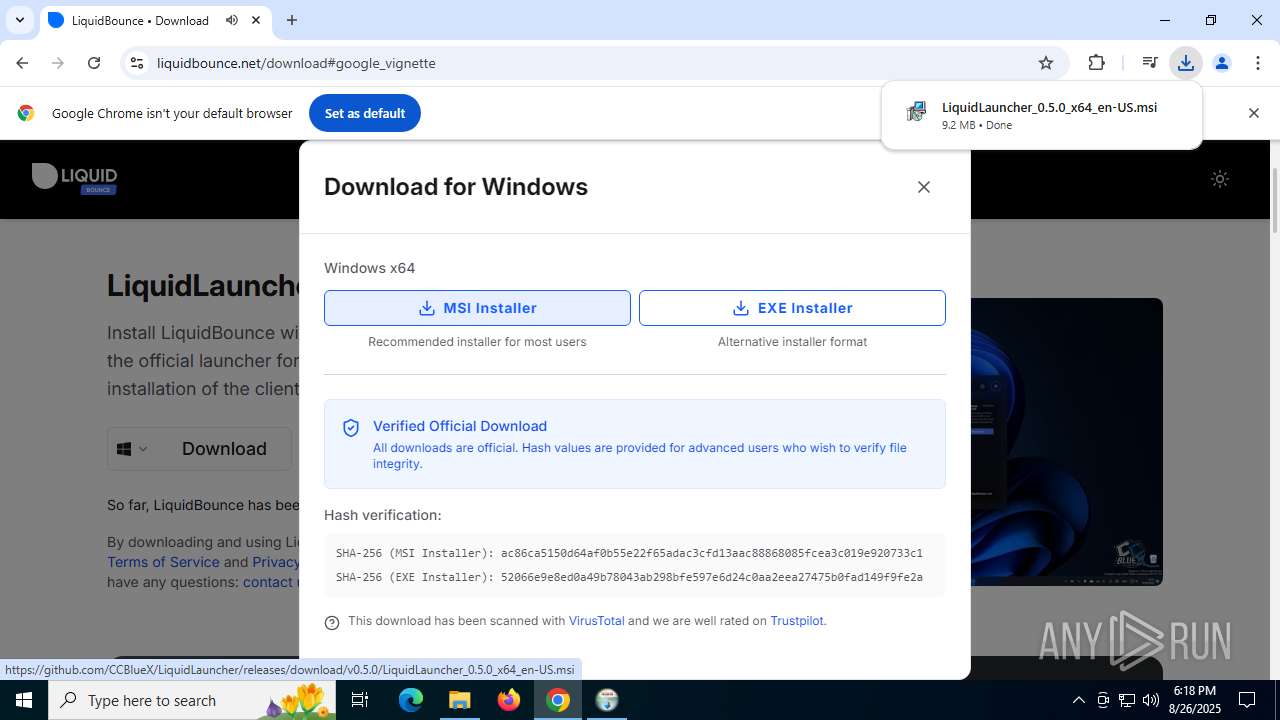Launch Firefox from taskbar

pyautogui.click(x=509, y=700)
